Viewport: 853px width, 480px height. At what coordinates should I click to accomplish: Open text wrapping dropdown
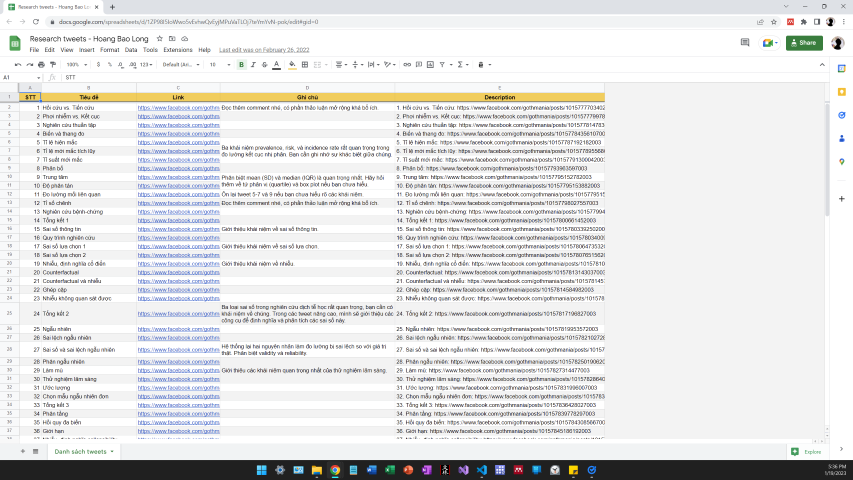373,65
